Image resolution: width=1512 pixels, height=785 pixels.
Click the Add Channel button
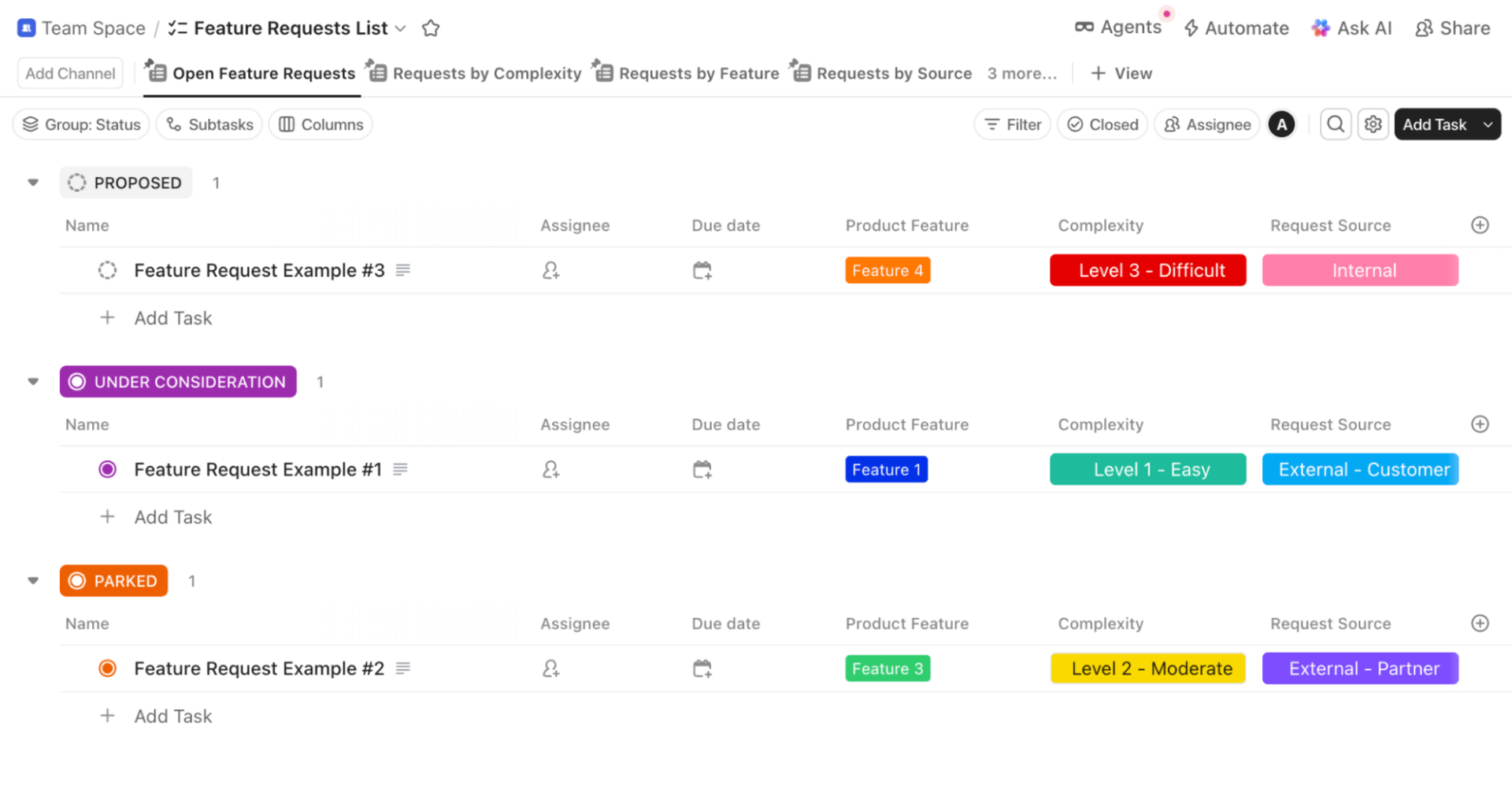69,72
